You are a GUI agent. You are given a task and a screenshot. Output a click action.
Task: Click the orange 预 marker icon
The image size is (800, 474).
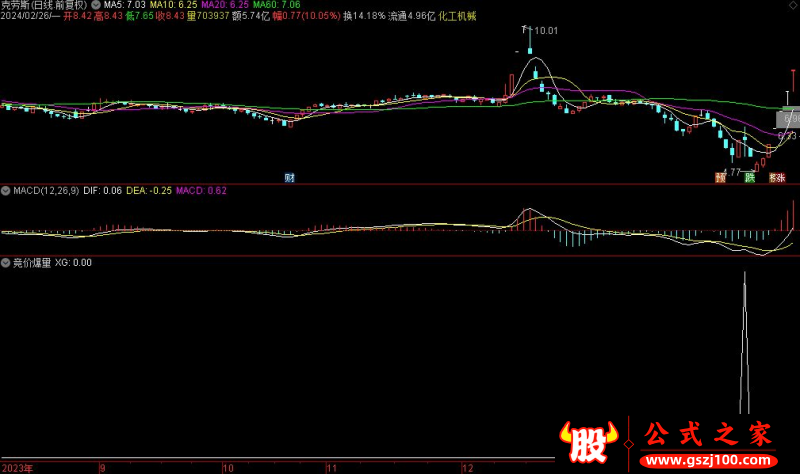pyautogui.click(x=720, y=178)
